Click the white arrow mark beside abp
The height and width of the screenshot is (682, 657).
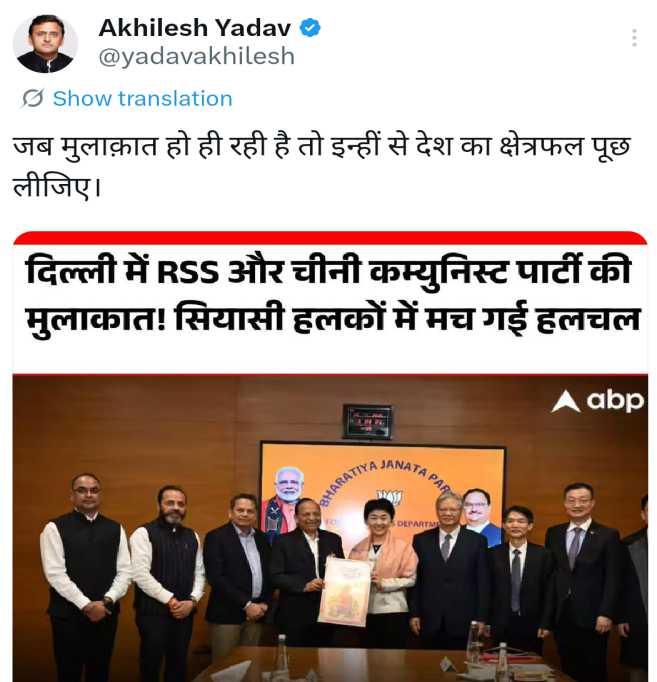565,401
